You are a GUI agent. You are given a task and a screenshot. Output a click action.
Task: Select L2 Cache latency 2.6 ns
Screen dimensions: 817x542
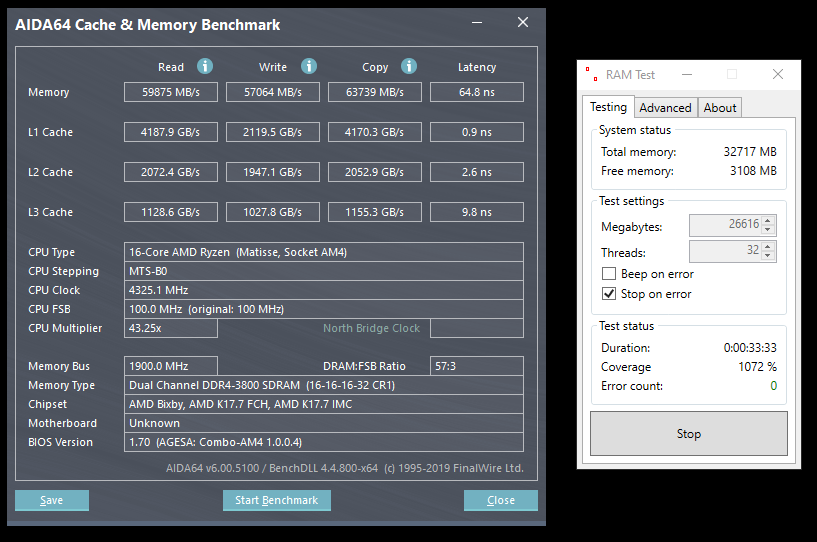click(477, 172)
